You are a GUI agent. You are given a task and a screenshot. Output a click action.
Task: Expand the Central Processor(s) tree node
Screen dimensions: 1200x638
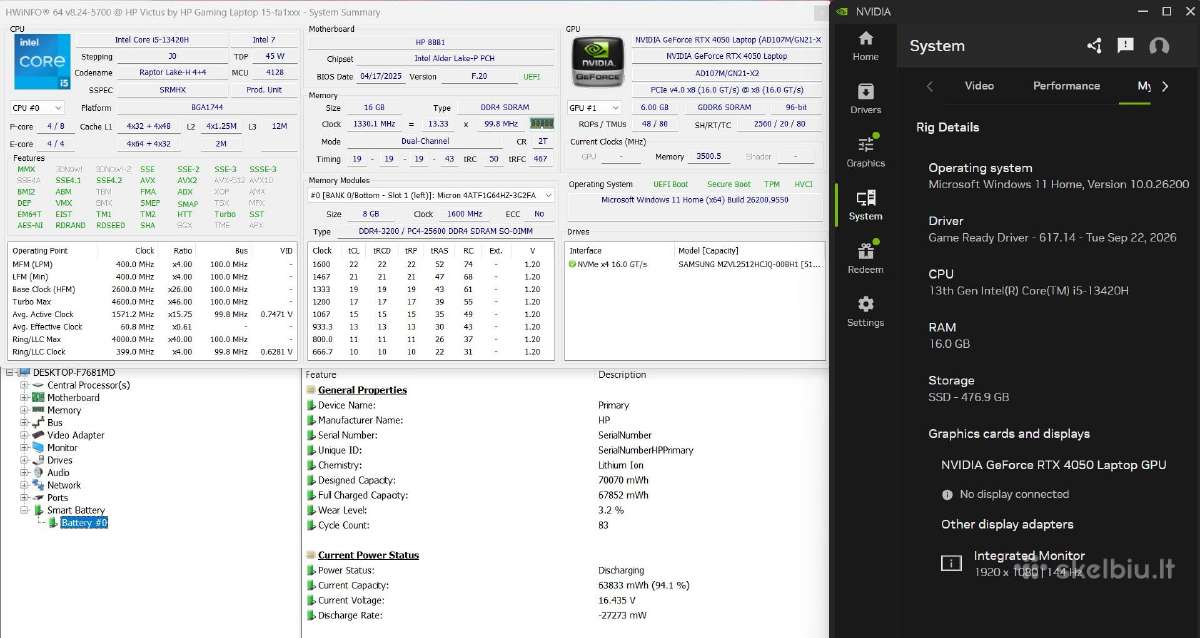pyautogui.click(x=24, y=385)
